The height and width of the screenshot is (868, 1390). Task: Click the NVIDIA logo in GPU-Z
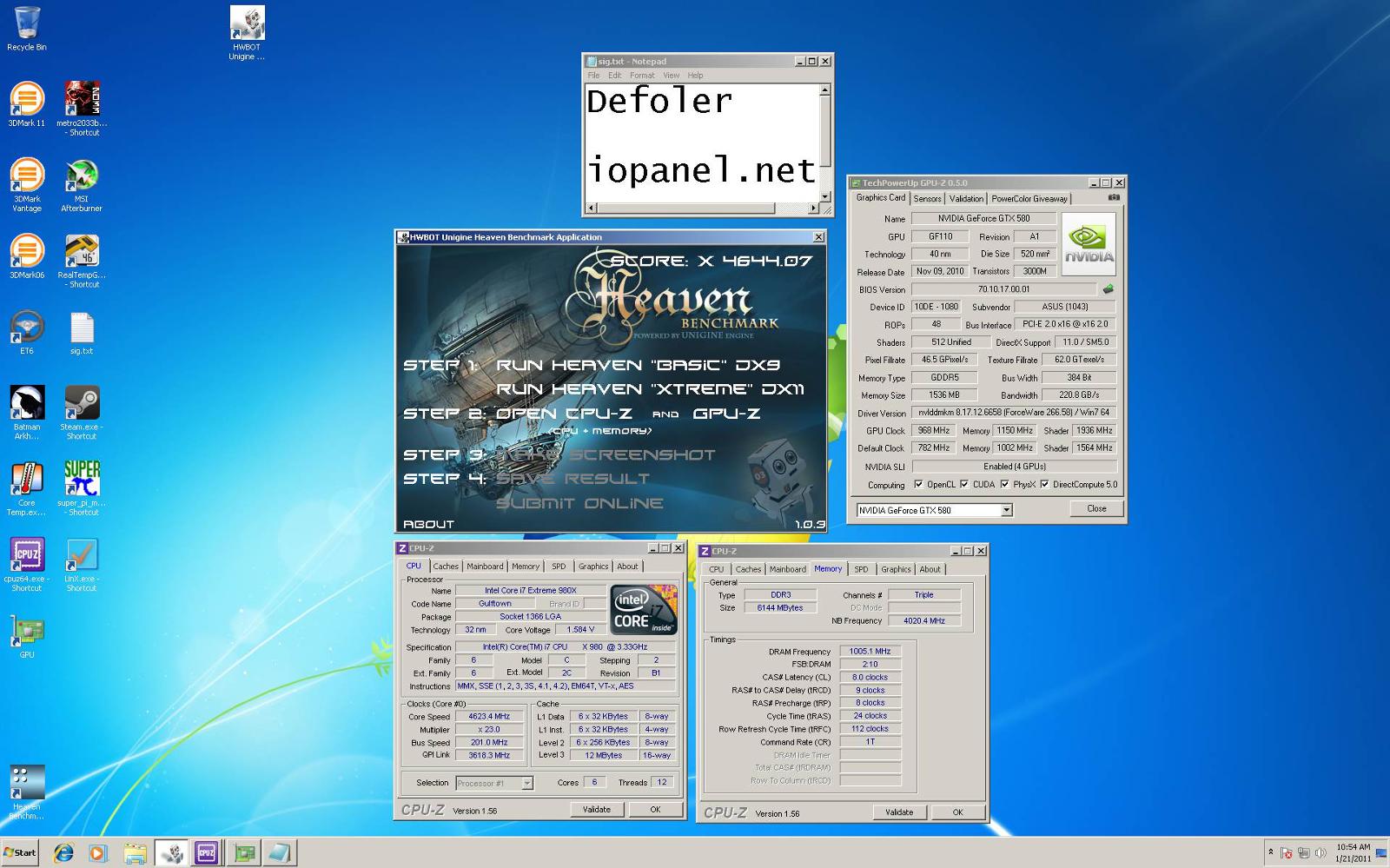[1089, 243]
